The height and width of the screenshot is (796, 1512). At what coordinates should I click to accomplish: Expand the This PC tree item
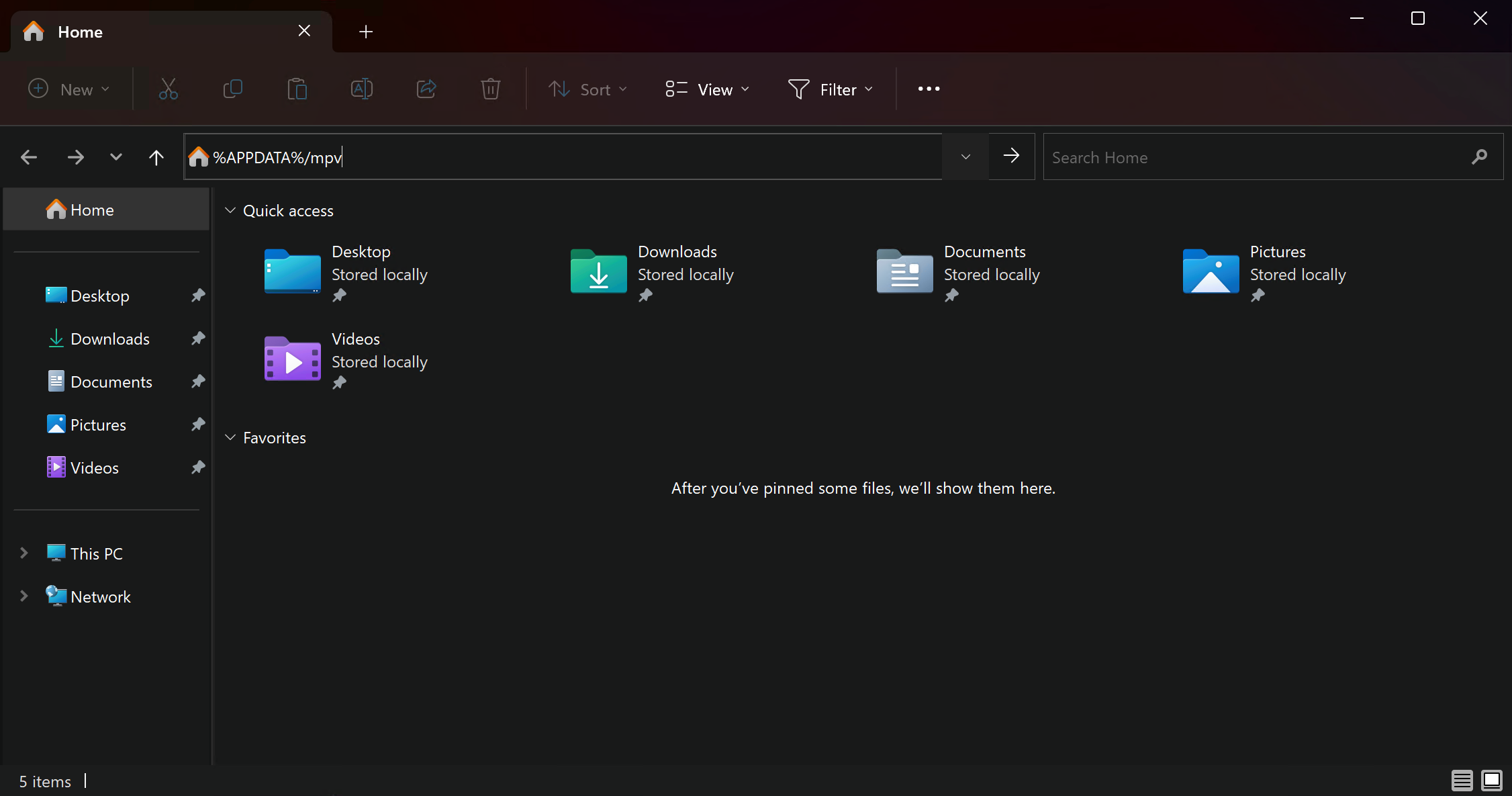pos(24,553)
